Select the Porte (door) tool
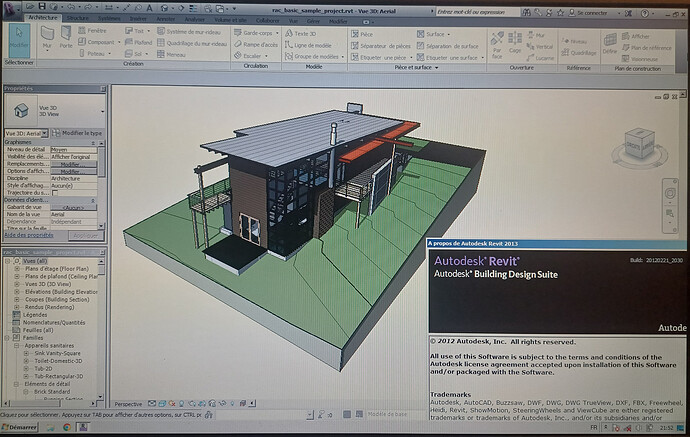Screen dimensions: 690x437 (66, 38)
